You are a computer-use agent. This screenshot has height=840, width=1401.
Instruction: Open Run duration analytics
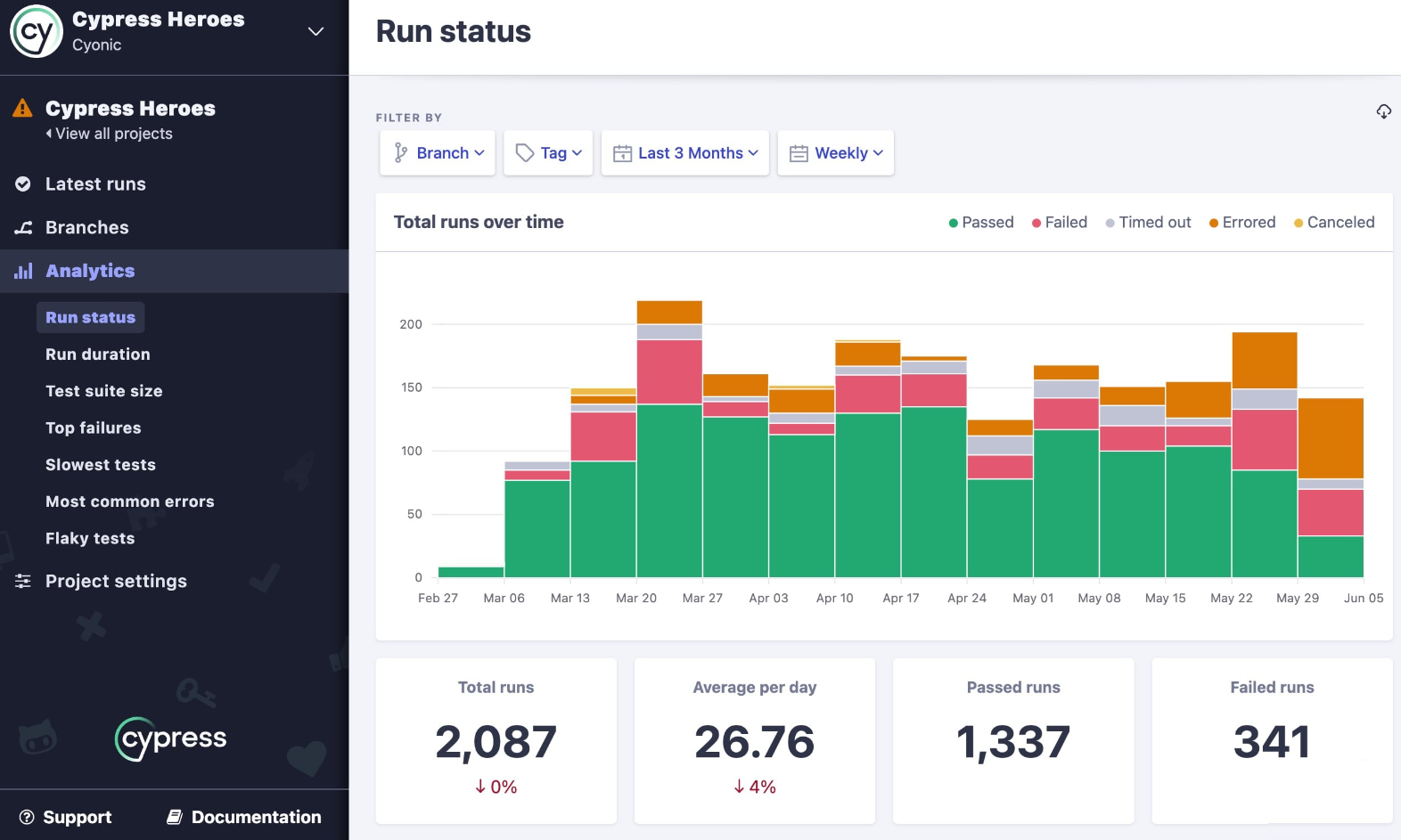[98, 355]
